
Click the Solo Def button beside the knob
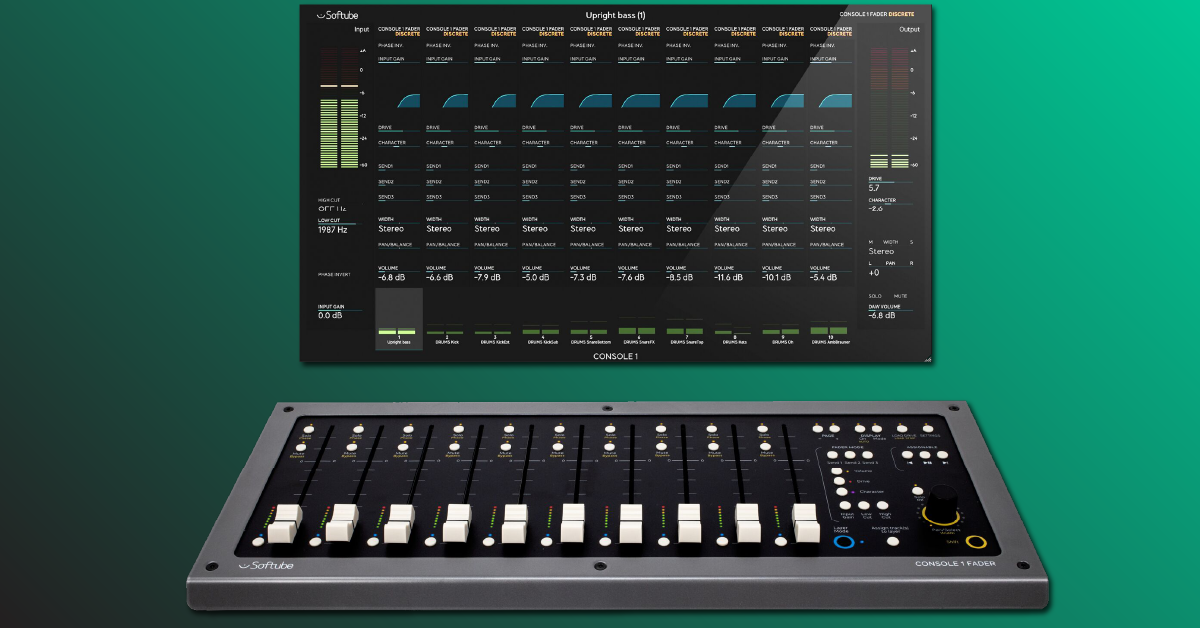click(x=917, y=492)
